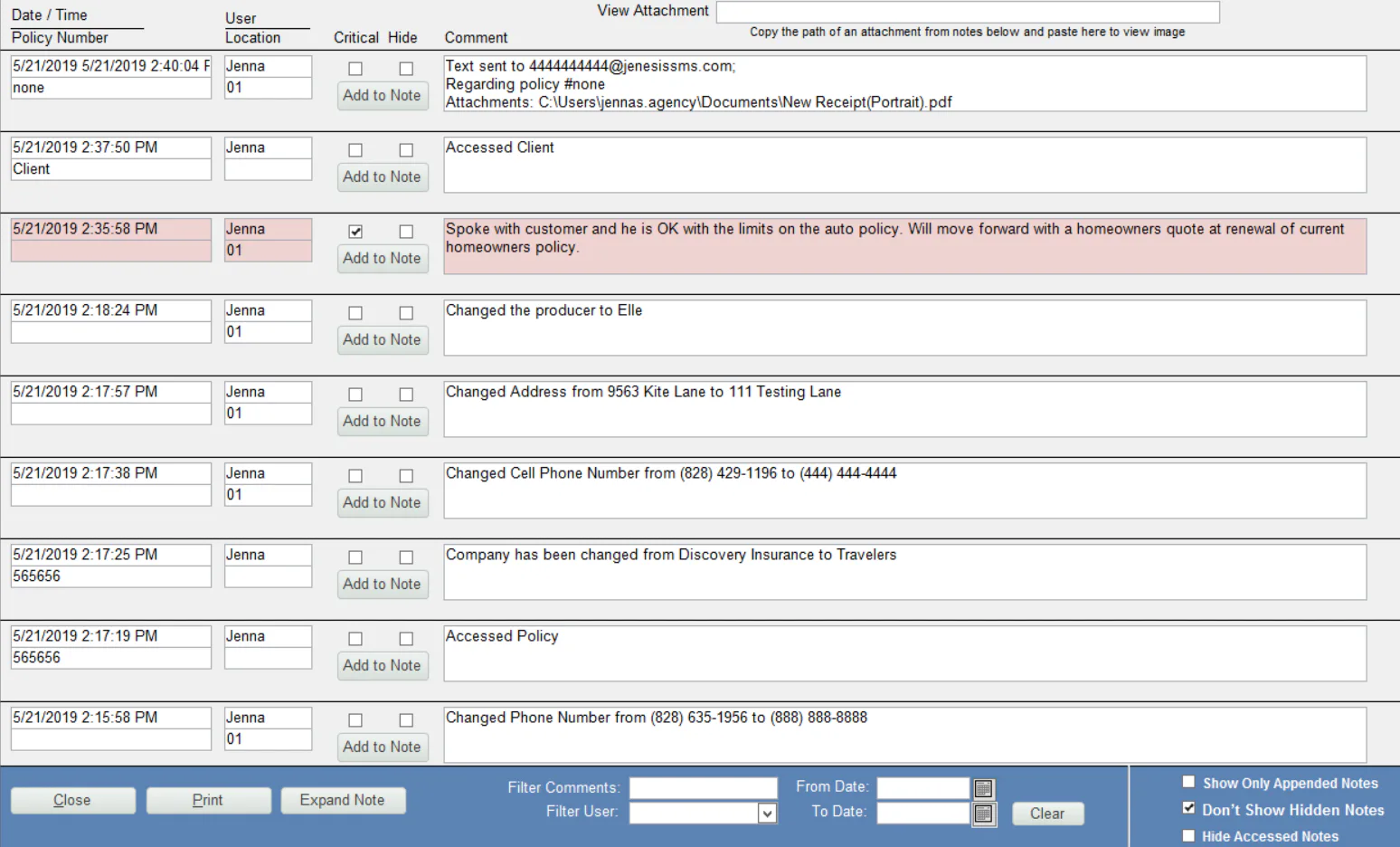Add to Note on the Accessed Policy entry
The height and width of the screenshot is (847, 1400).
[x=383, y=665]
